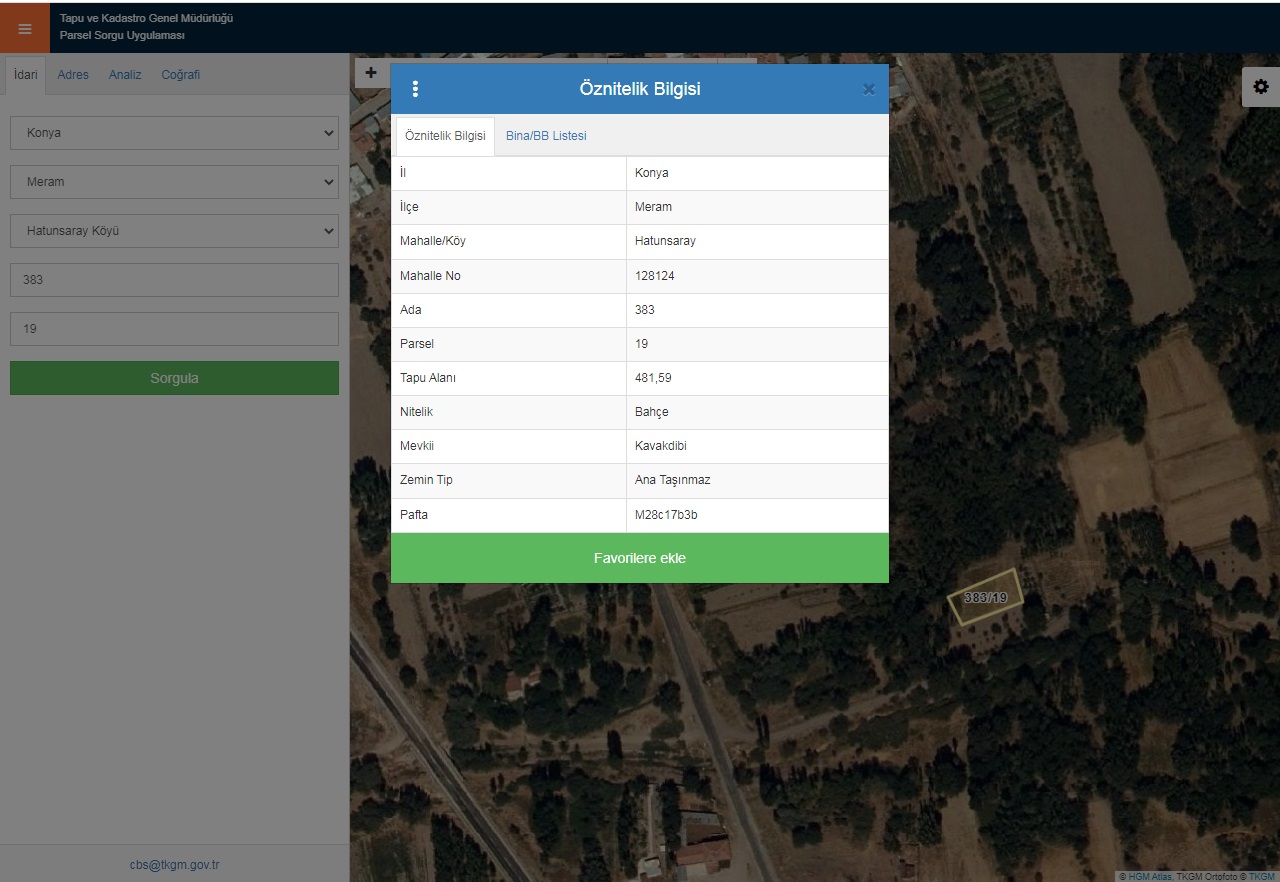Open the Adres search tab
1280x882 pixels.
click(73, 75)
